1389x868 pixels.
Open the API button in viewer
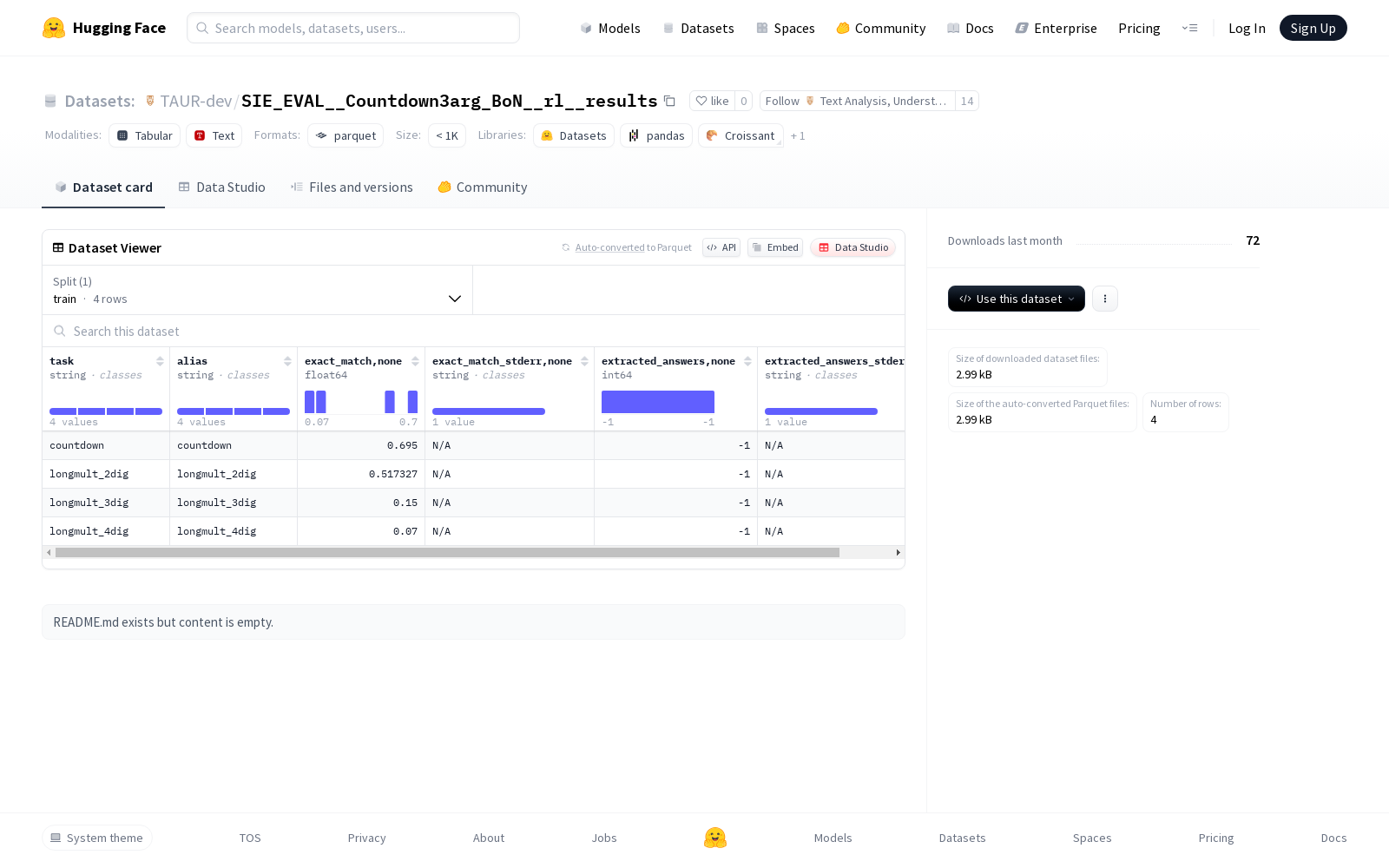[721, 247]
